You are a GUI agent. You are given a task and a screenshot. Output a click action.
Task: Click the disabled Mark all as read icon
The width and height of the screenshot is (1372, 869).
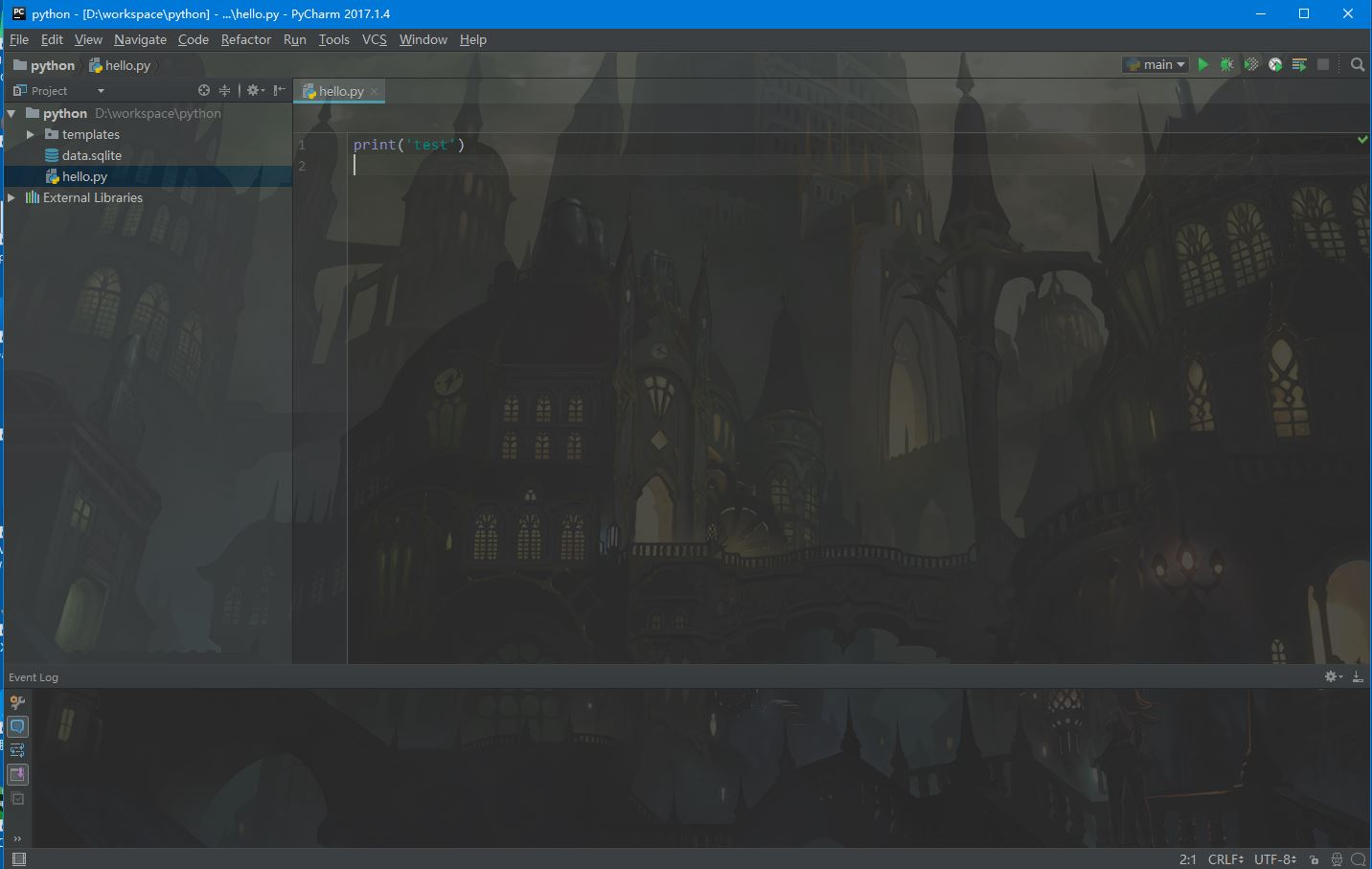17,798
